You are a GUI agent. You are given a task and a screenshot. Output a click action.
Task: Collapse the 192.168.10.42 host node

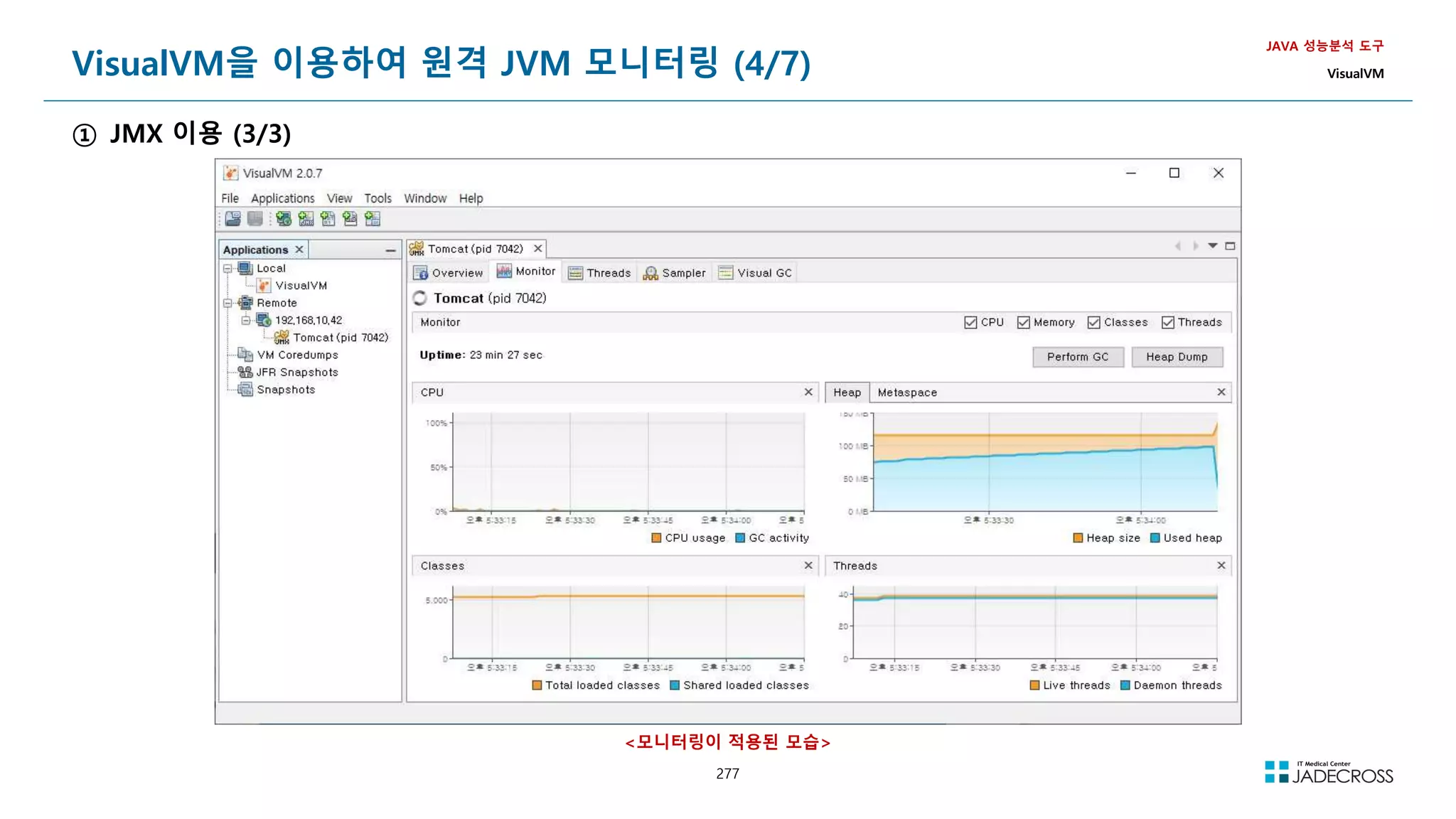click(x=245, y=321)
